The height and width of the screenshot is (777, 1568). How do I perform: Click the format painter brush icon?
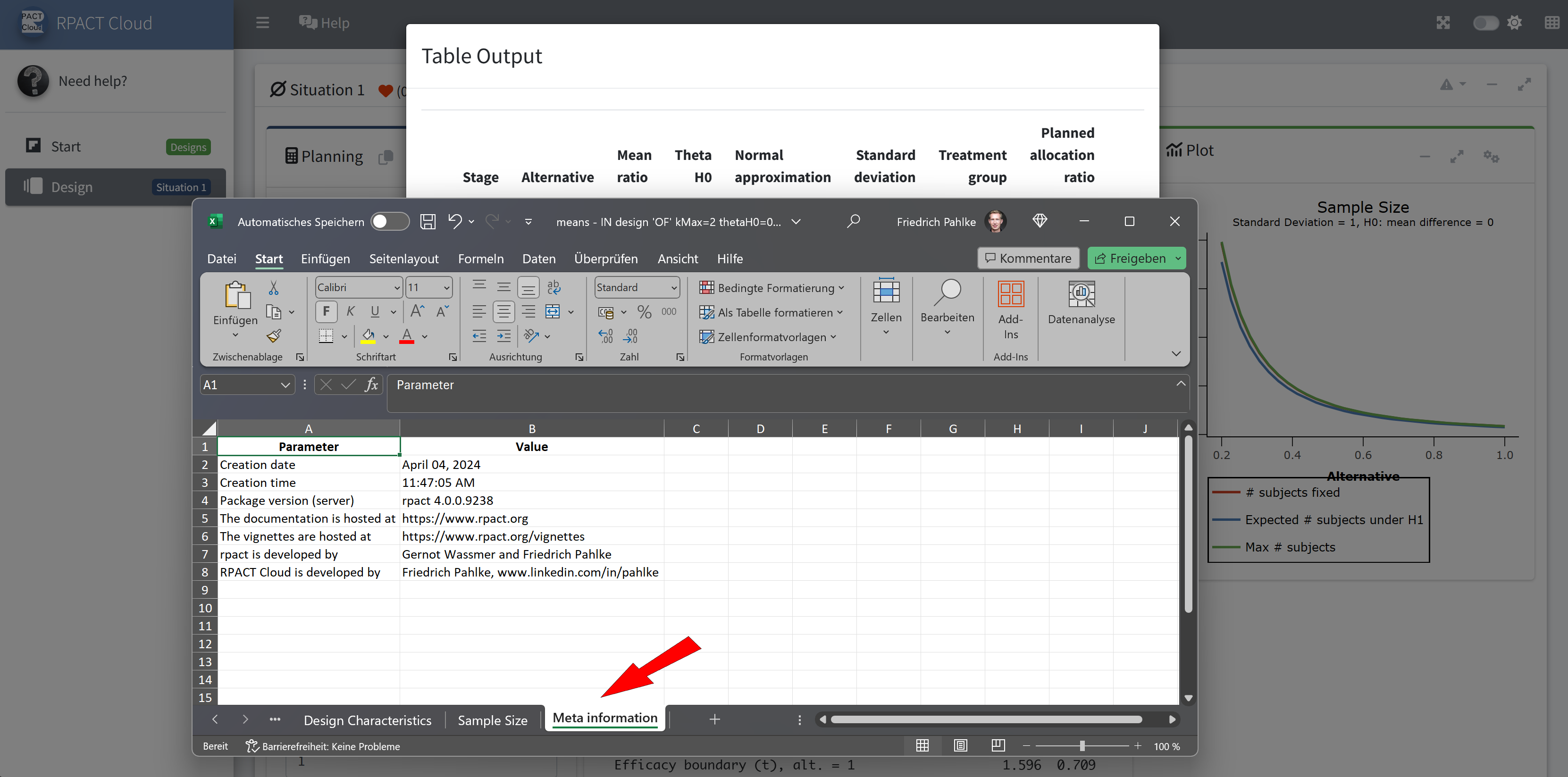click(274, 335)
